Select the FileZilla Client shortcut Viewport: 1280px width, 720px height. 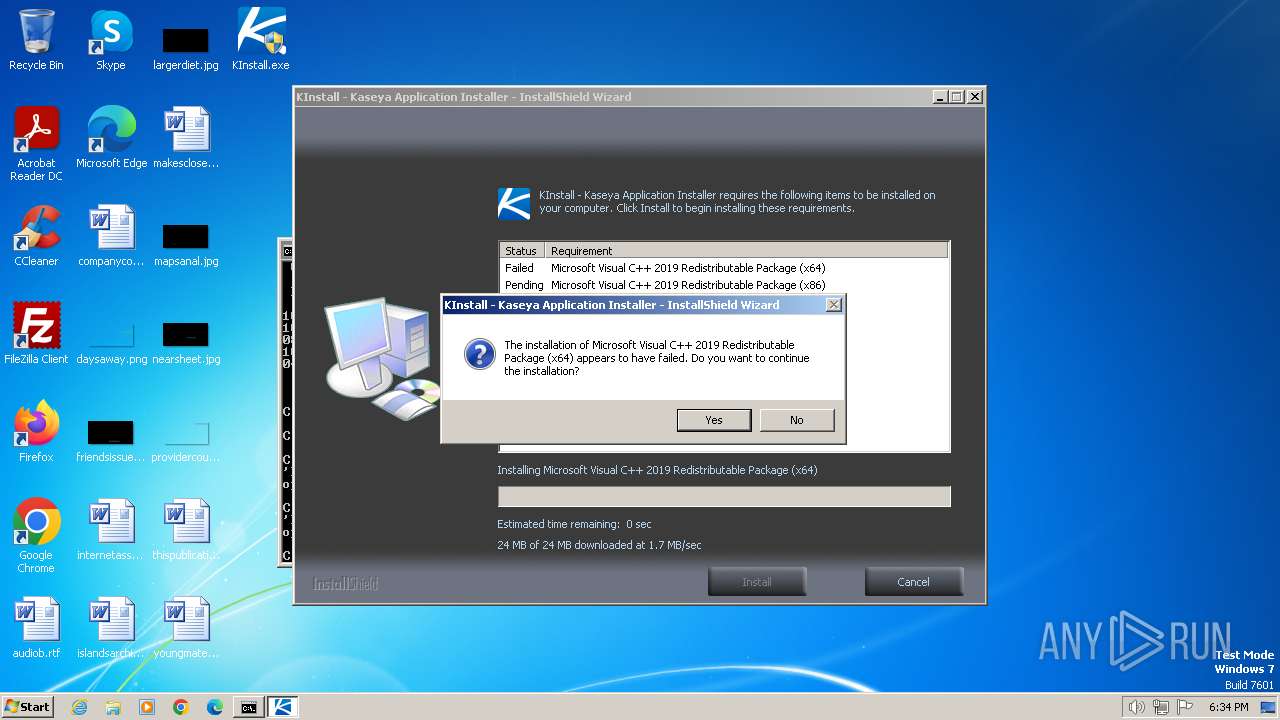tap(36, 334)
